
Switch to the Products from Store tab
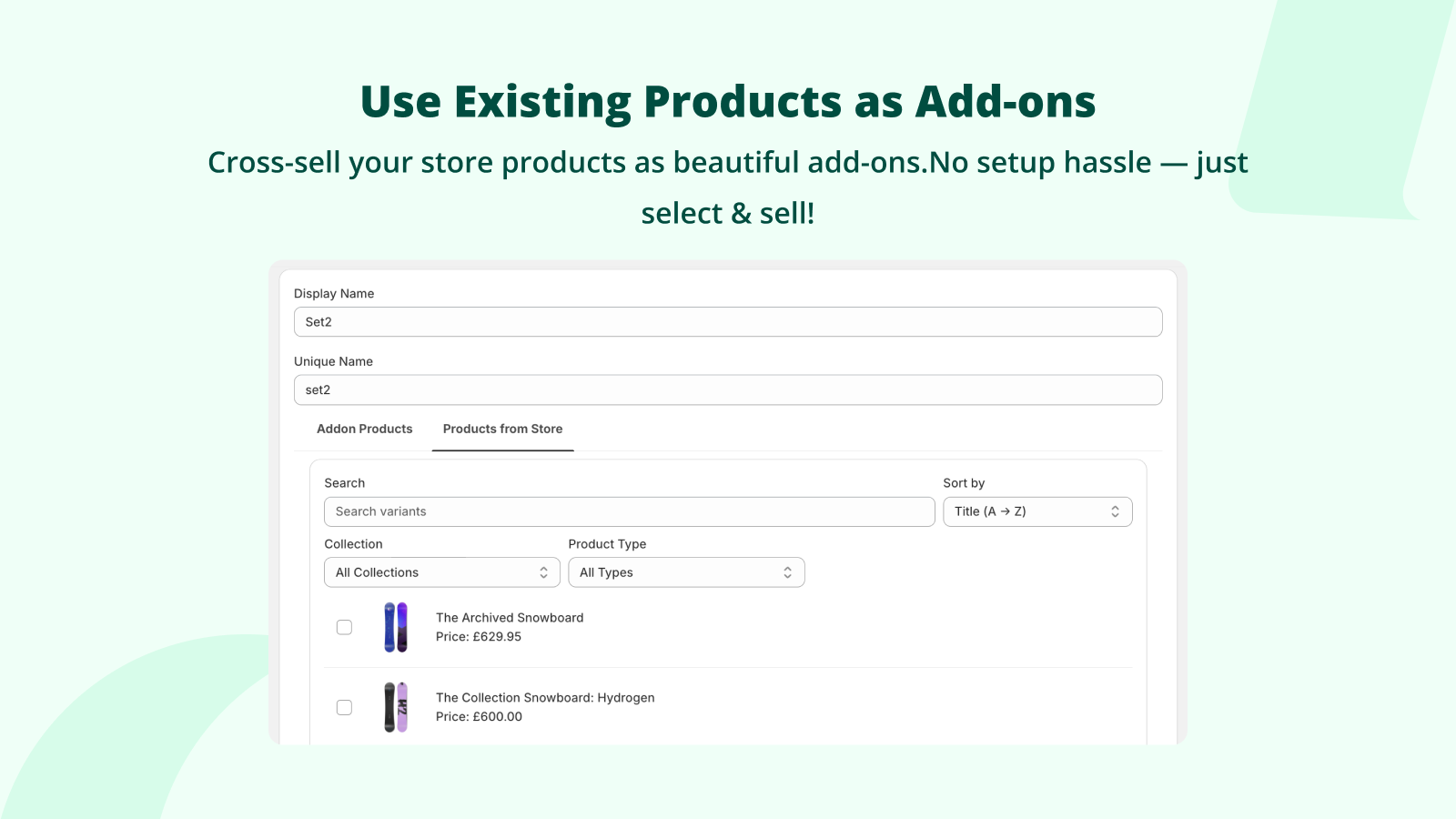click(x=502, y=429)
